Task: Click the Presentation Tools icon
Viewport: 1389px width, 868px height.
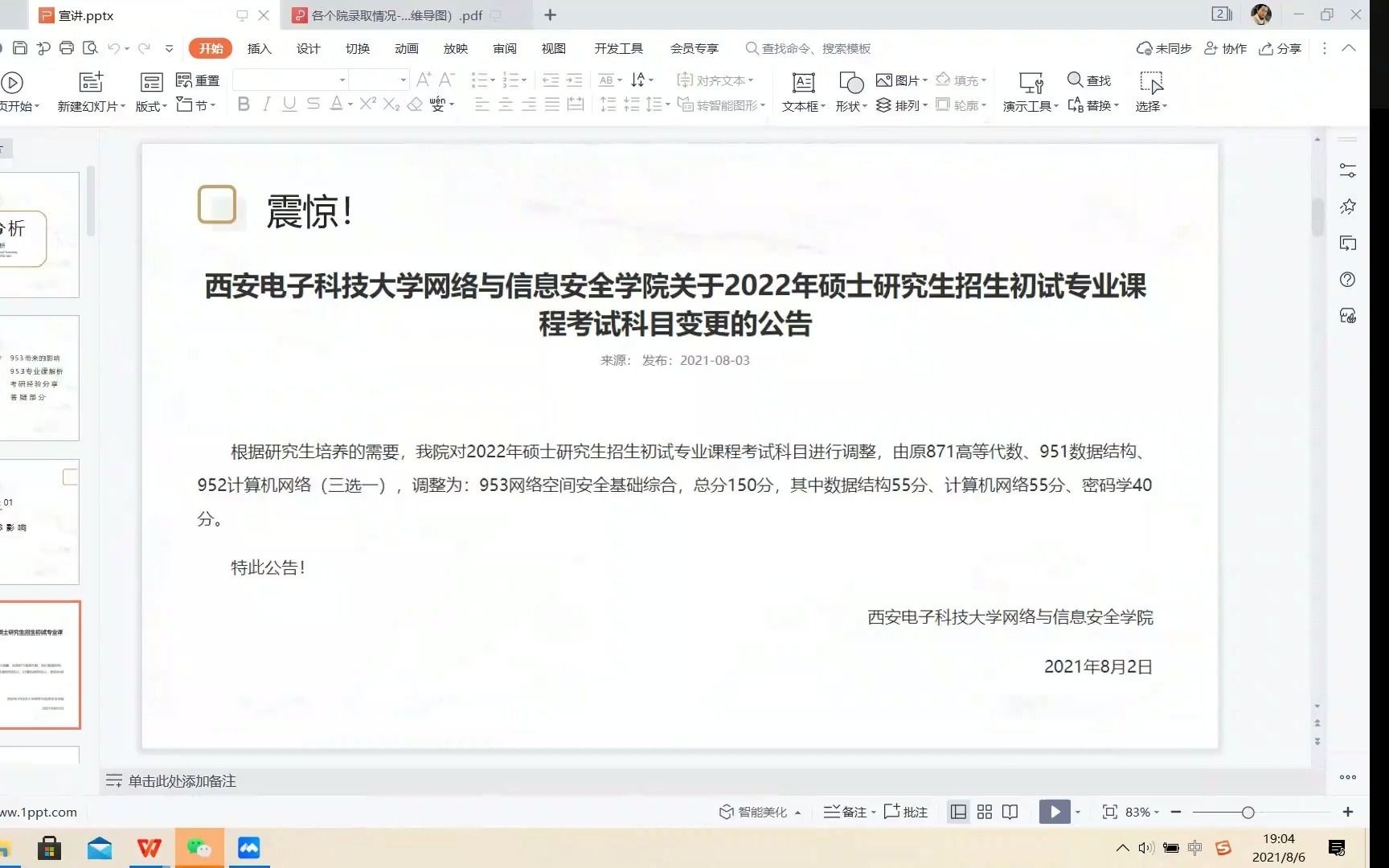Action: click(x=1030, y=83)
